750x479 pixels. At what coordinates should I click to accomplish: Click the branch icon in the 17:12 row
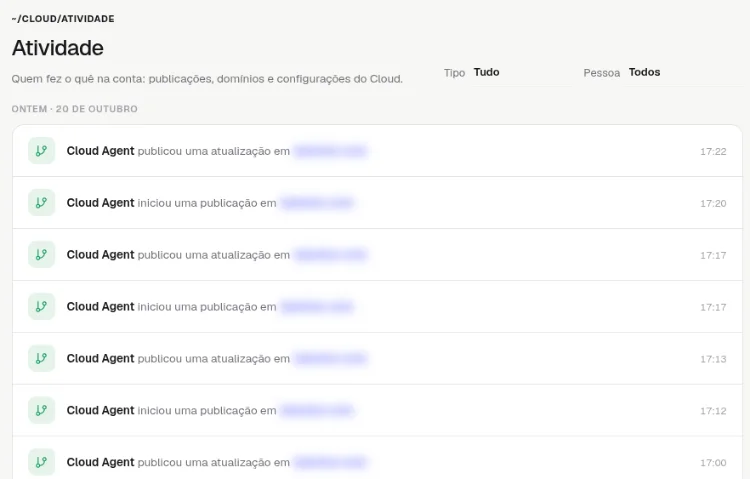click(42, 410)
